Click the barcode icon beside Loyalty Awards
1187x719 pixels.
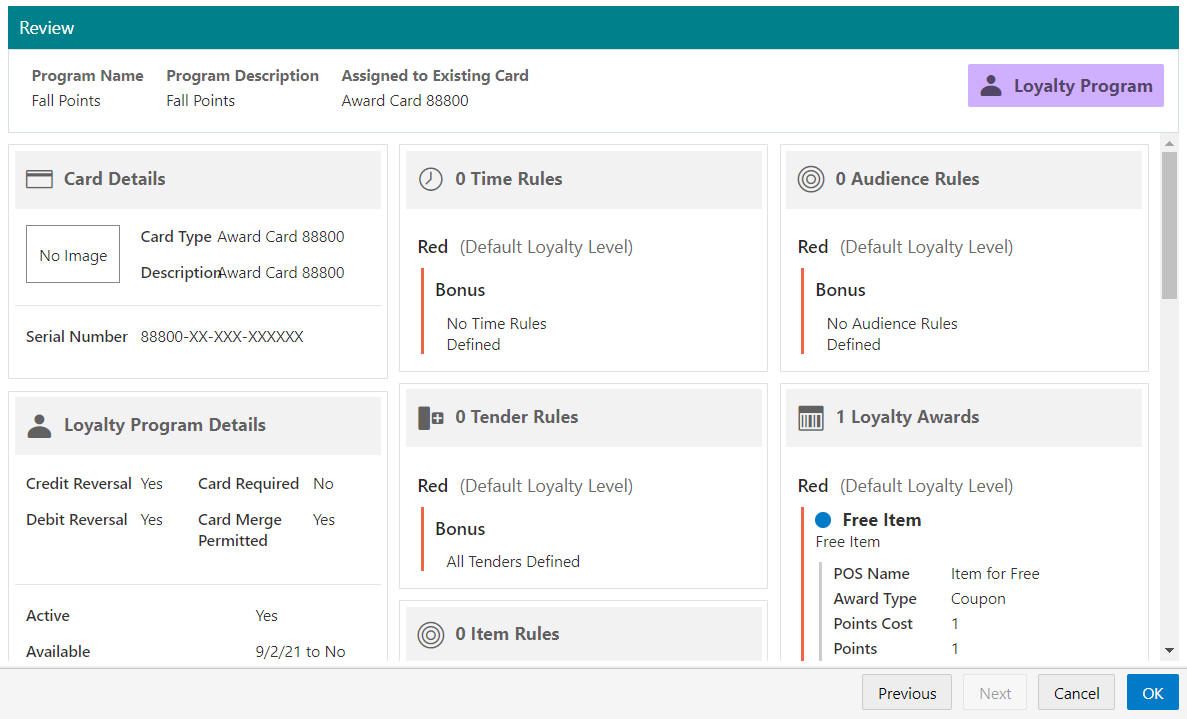click(x=811, y=418)
